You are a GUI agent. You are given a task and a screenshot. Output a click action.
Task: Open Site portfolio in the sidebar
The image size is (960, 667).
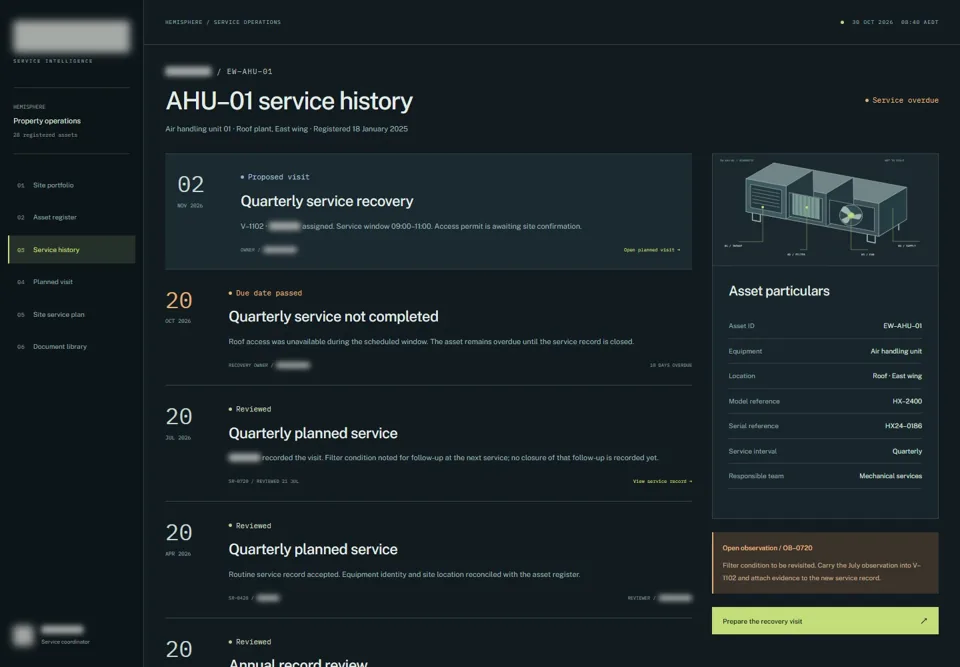(71, 185)
